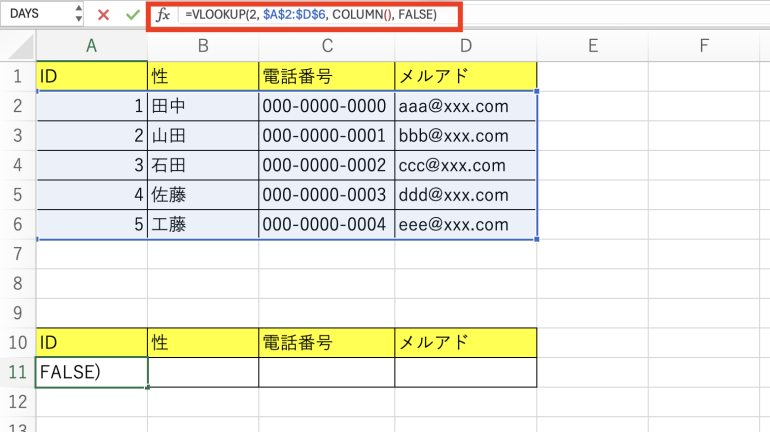
Task: Click phone number 000-0000-0000
Action: (x=327, y=106)
